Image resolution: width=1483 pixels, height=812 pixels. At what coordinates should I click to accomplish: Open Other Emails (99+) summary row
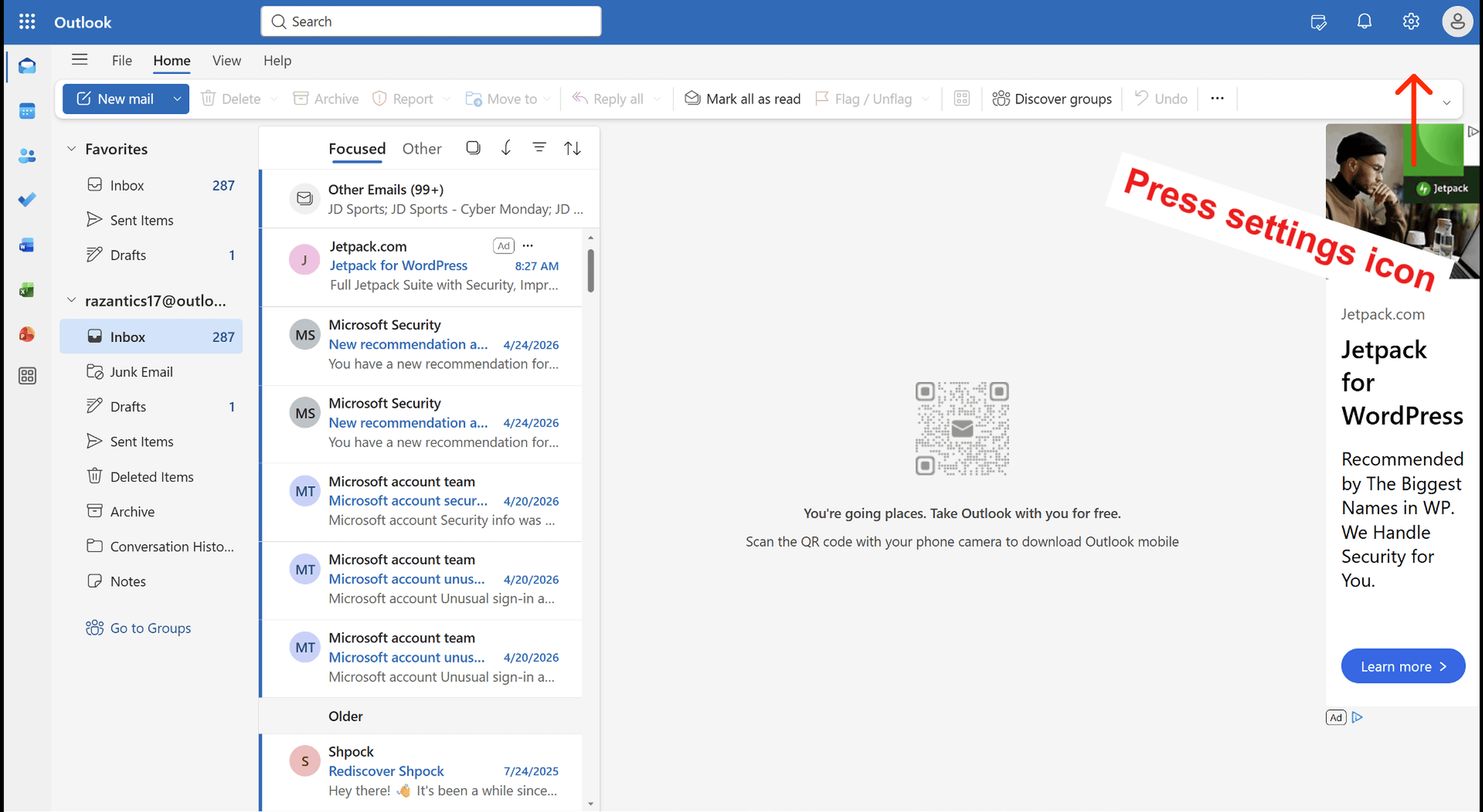431,199
